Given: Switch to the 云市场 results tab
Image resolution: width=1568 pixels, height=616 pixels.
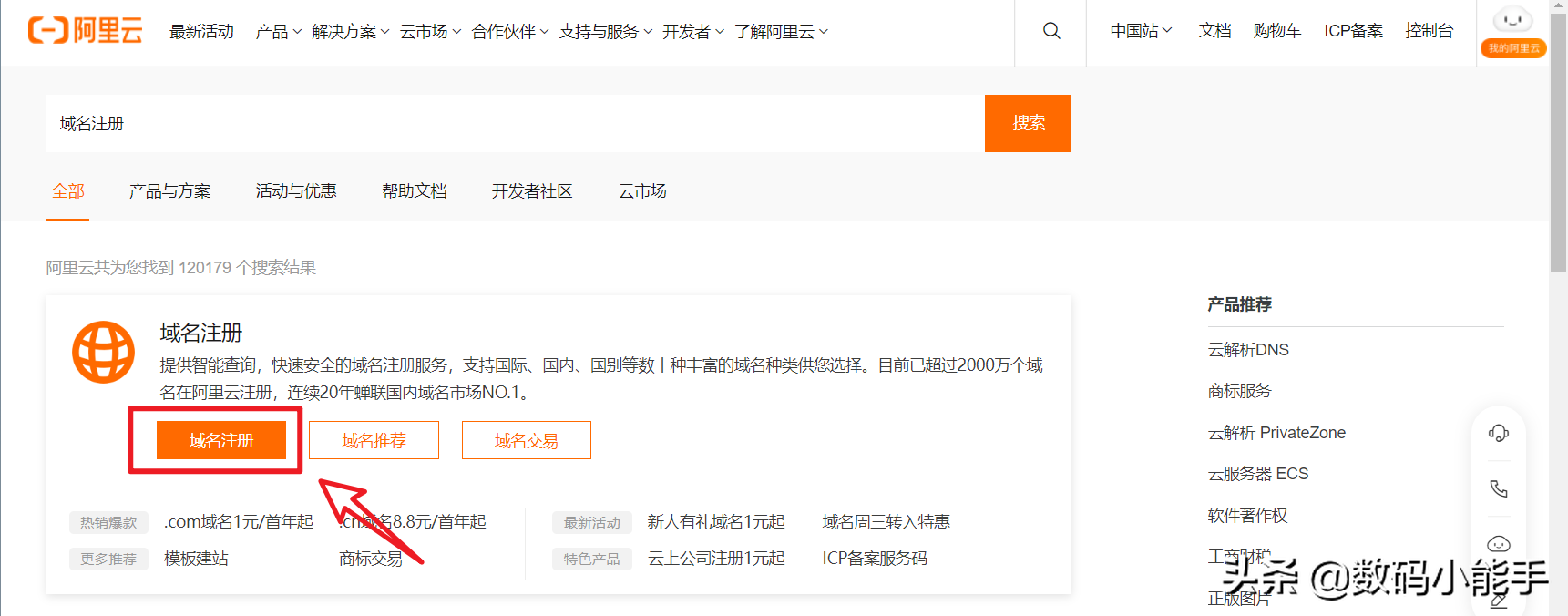Looking at the screenshot, I should click(x=642, y=191).
